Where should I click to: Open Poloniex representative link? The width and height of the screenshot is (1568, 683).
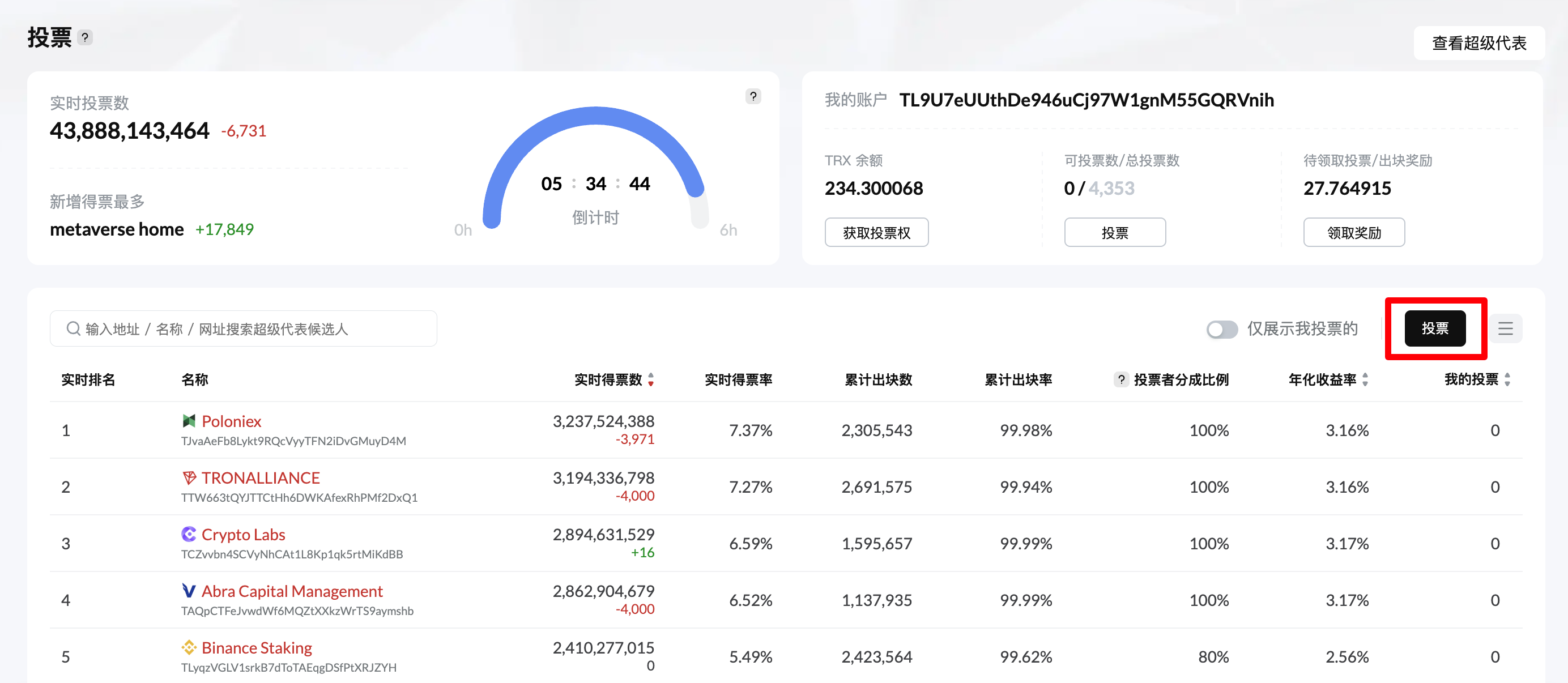tap(231, 421)
